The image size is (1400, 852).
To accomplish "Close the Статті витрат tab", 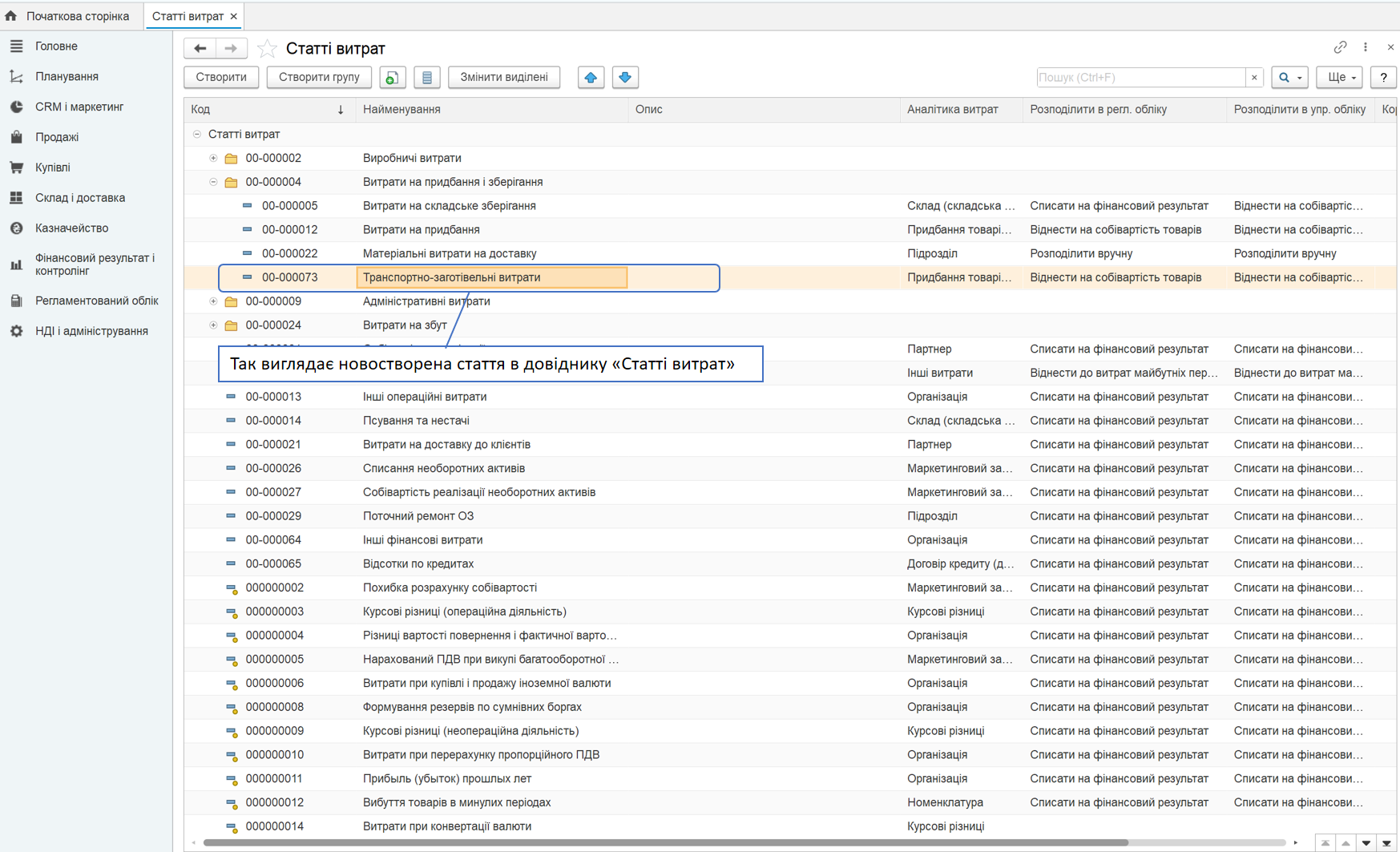I will click(234, 16).
